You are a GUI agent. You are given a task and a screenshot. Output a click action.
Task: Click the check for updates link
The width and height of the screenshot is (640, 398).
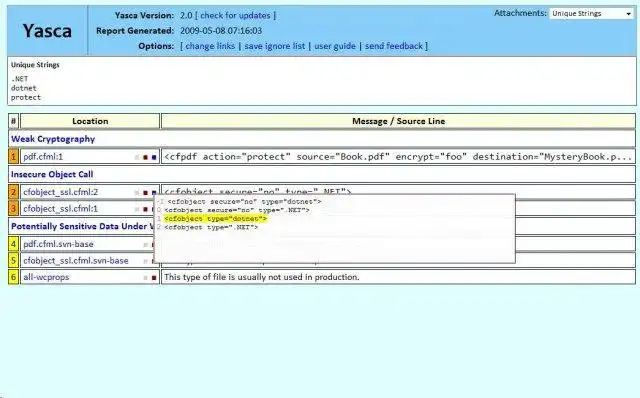[x=235, y=16]
